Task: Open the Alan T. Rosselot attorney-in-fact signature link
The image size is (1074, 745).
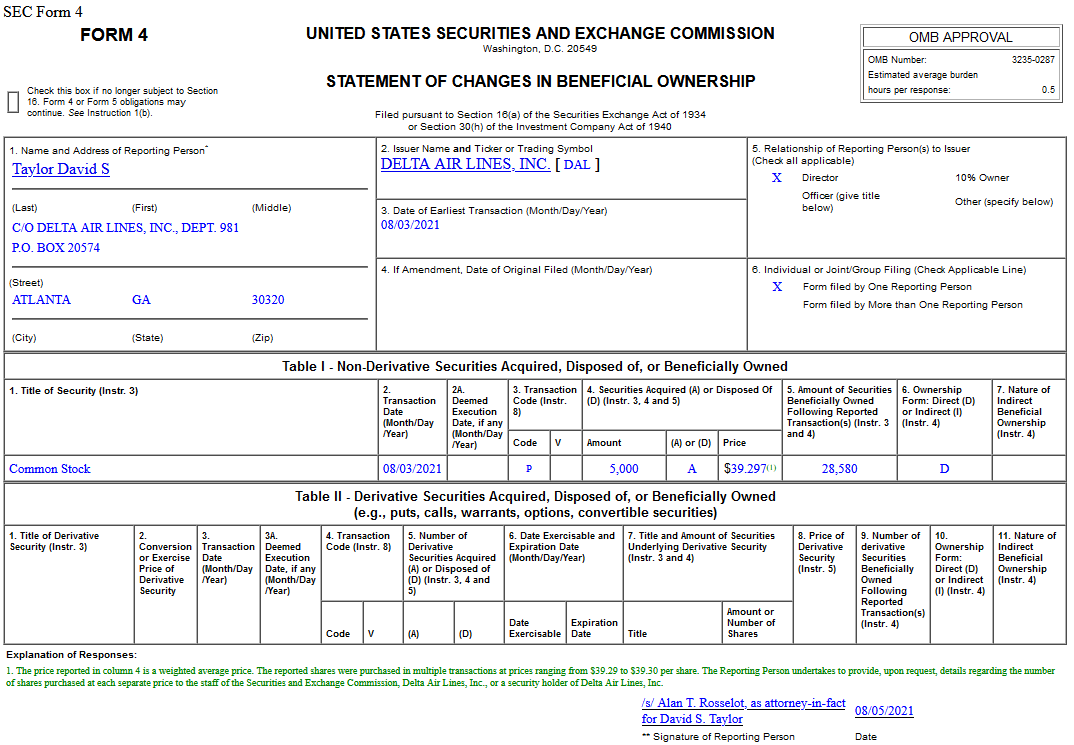Action: coord(743,711)
